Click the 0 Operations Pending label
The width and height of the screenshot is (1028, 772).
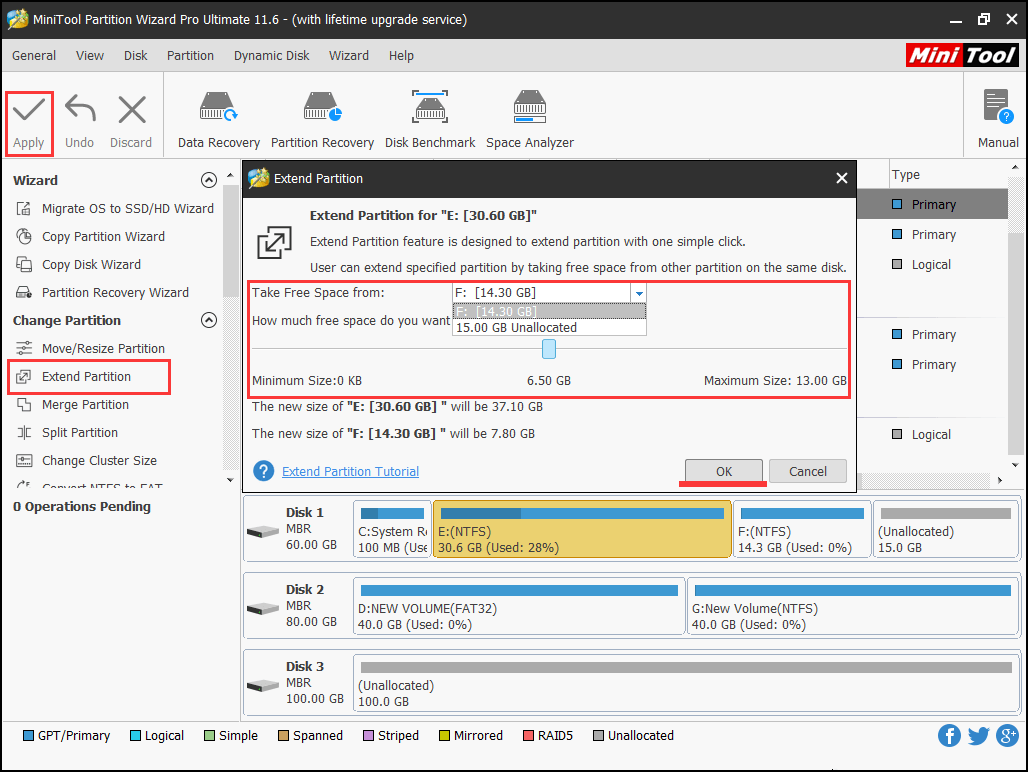pyautogui.click(x=82, y=507)
